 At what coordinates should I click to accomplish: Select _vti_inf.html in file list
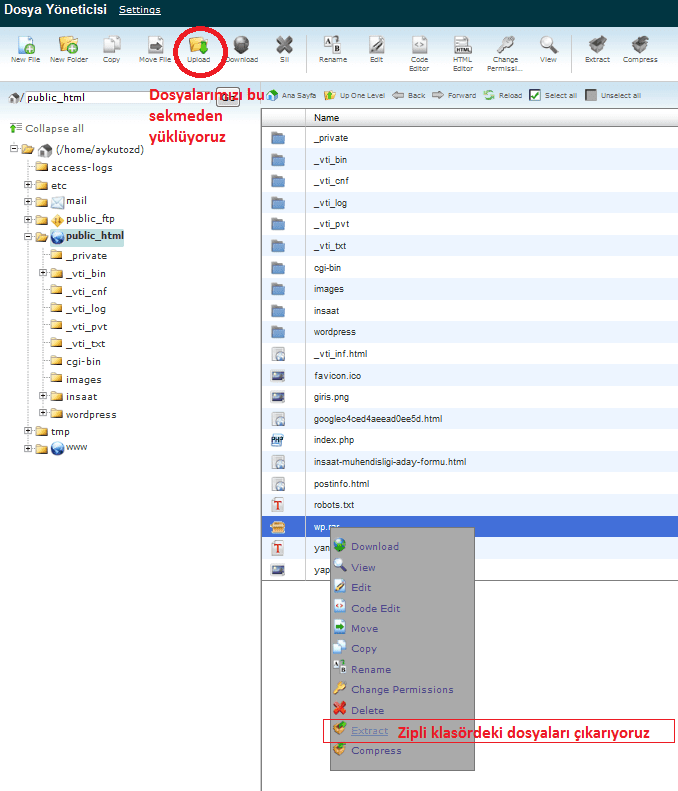coord(341,354)
